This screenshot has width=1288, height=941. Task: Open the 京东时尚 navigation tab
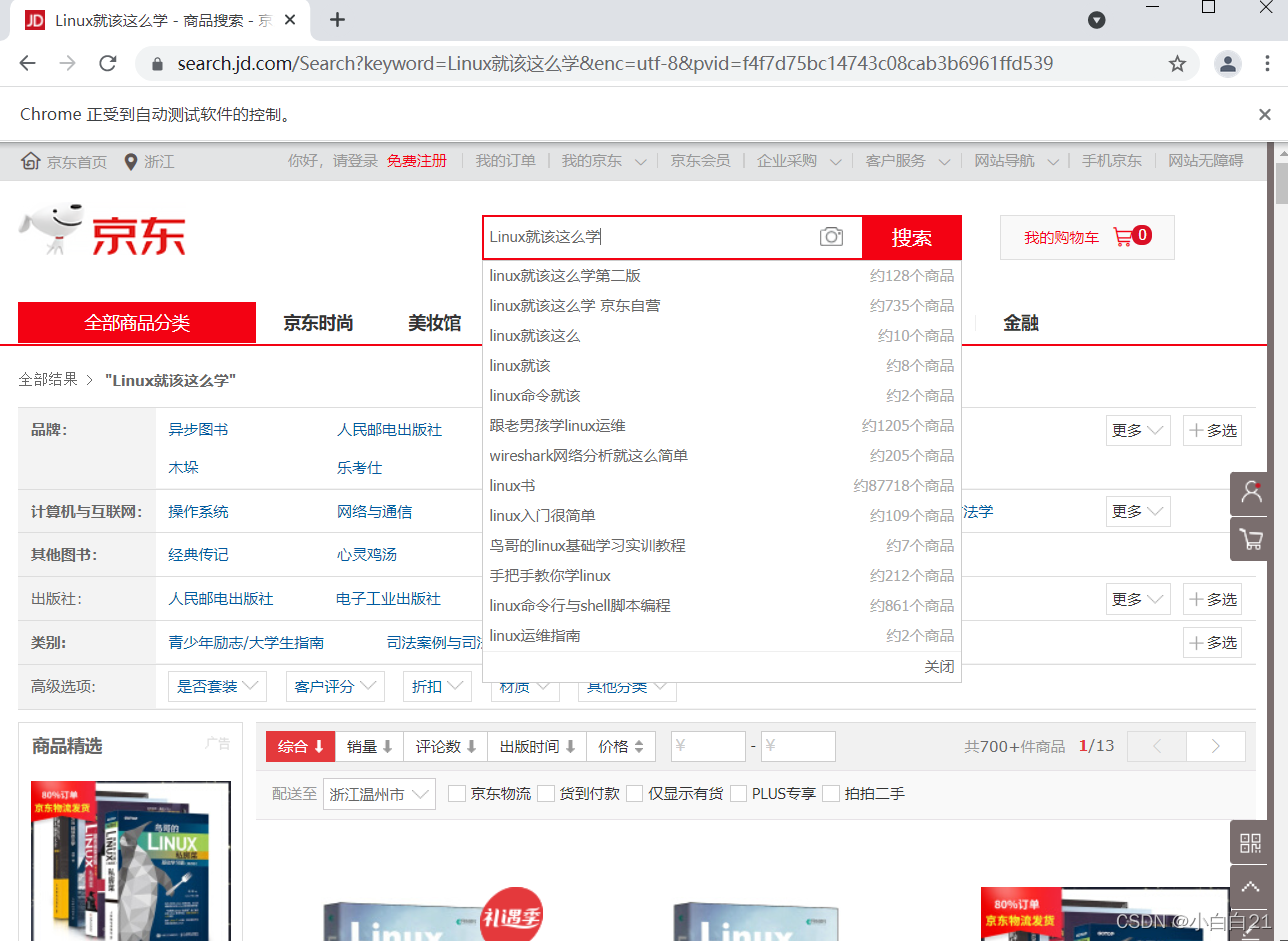point(318,323)
